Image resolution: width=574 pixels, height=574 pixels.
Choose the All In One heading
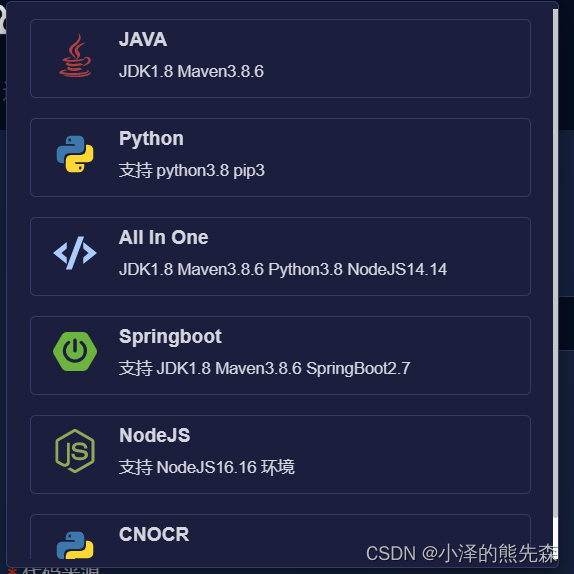164,238
